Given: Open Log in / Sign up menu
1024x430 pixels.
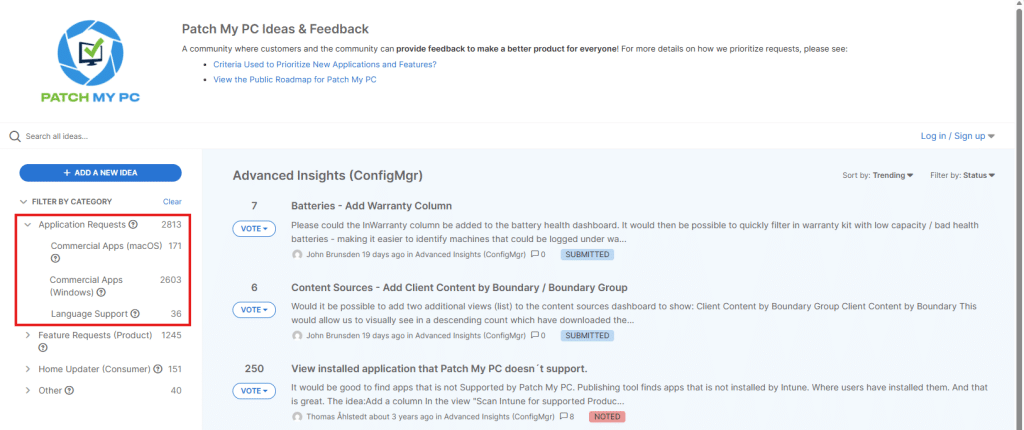Looking at the screenshot, I should (x=957, y=136).
